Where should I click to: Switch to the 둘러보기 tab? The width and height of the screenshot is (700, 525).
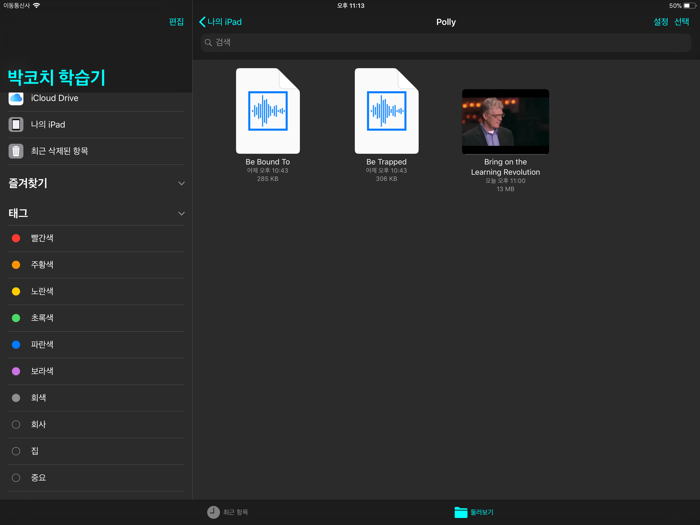[474, 512]
